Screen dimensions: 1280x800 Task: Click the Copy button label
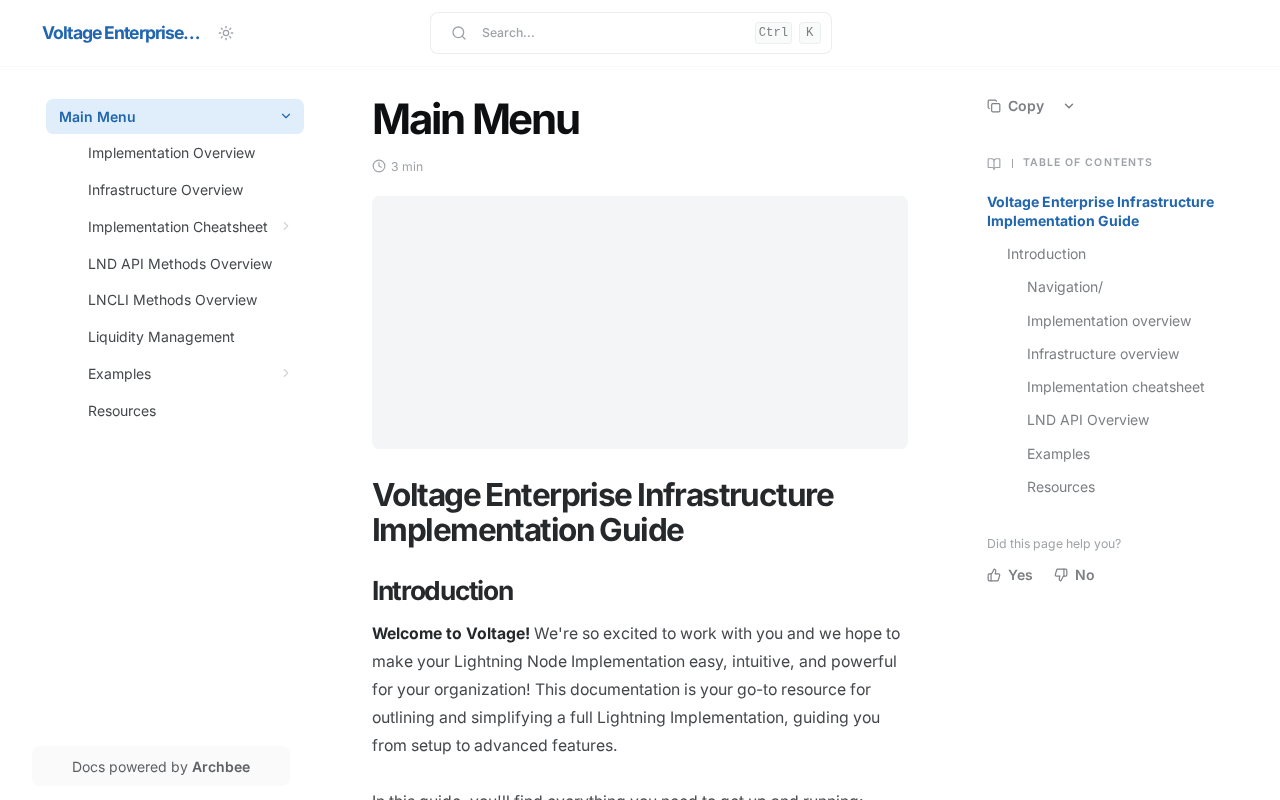click(x=1026, y=106)
